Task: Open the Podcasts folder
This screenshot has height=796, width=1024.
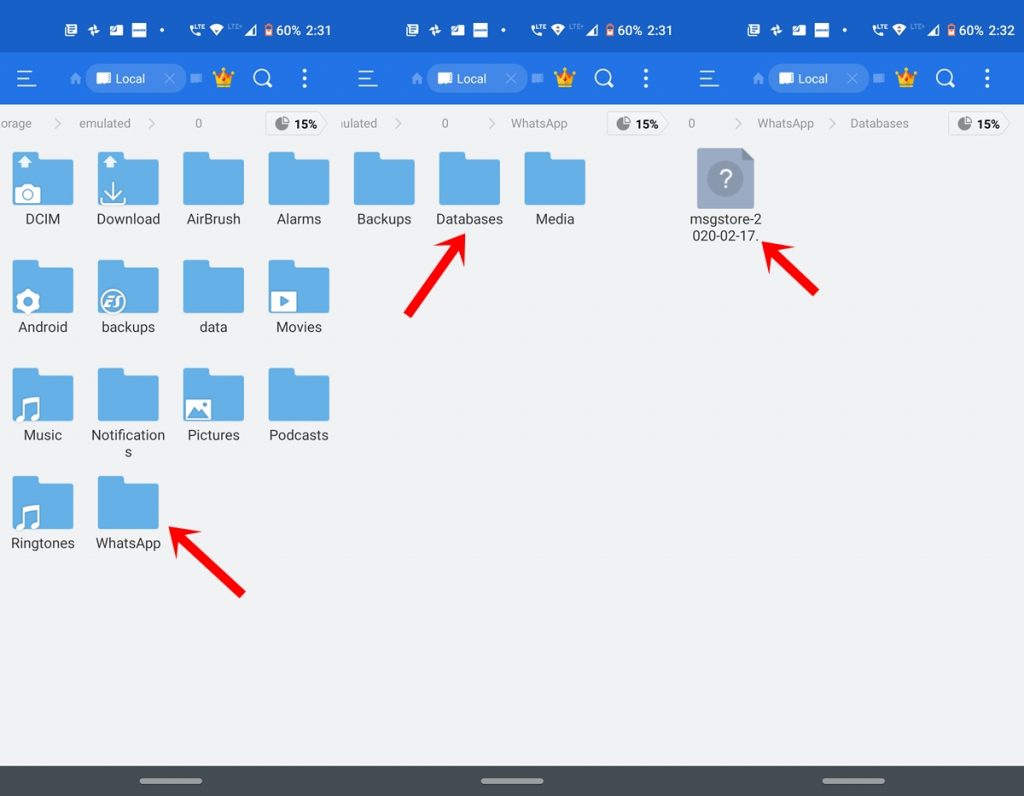Action: tap(298, 397)
